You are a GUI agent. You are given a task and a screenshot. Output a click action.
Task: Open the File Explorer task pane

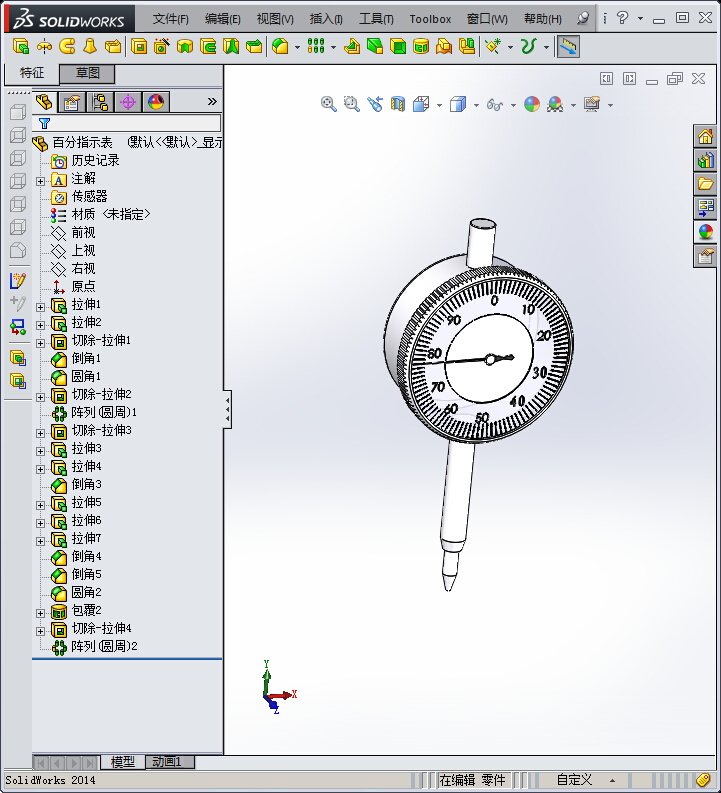point(705,184)
